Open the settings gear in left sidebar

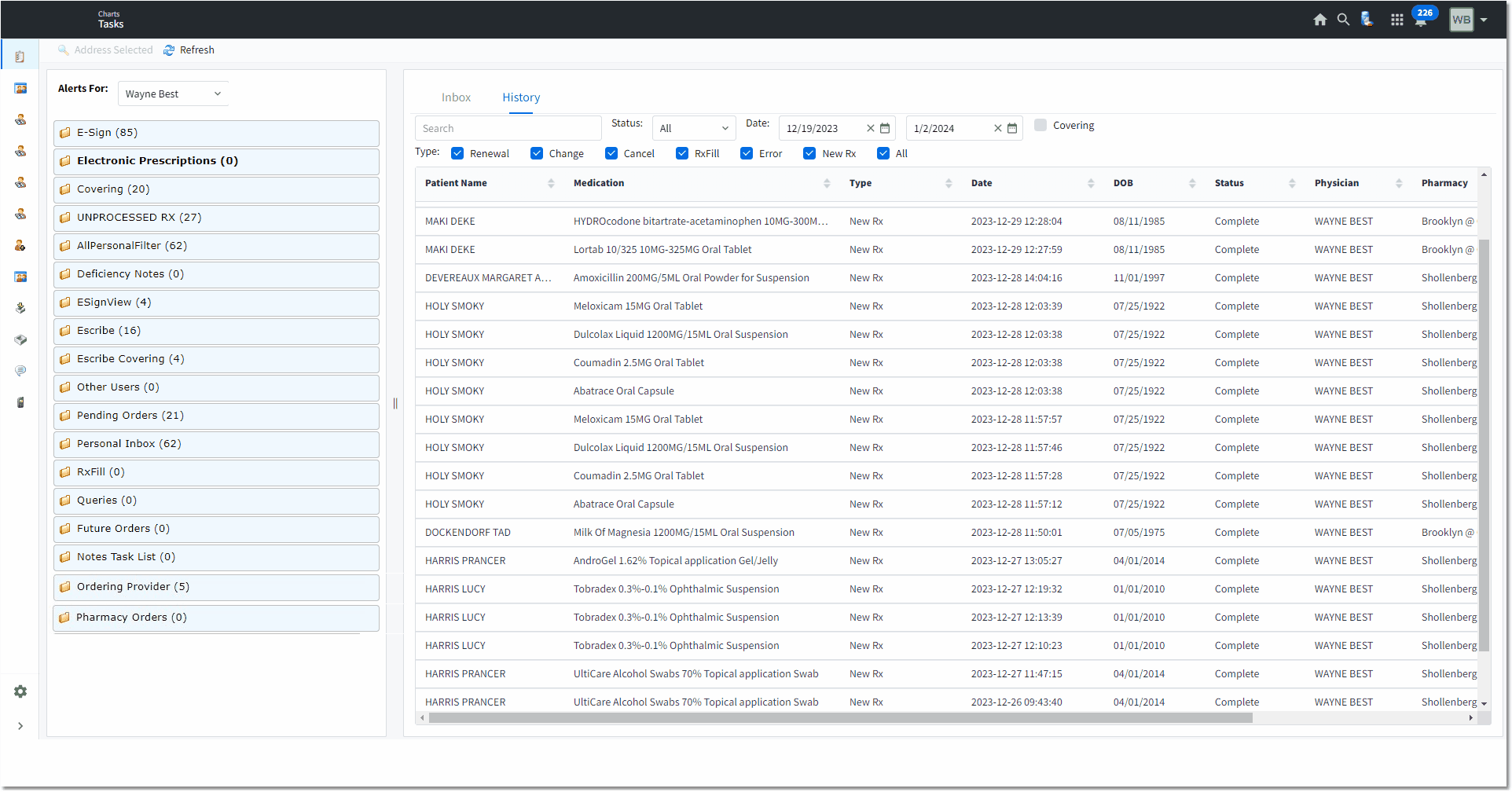tap(20, 691)
